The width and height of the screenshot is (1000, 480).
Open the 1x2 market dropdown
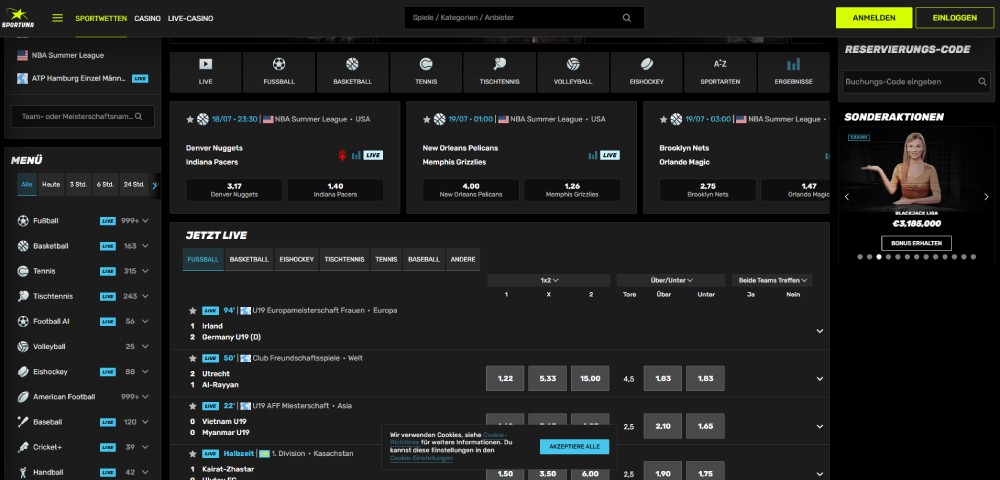548,281
